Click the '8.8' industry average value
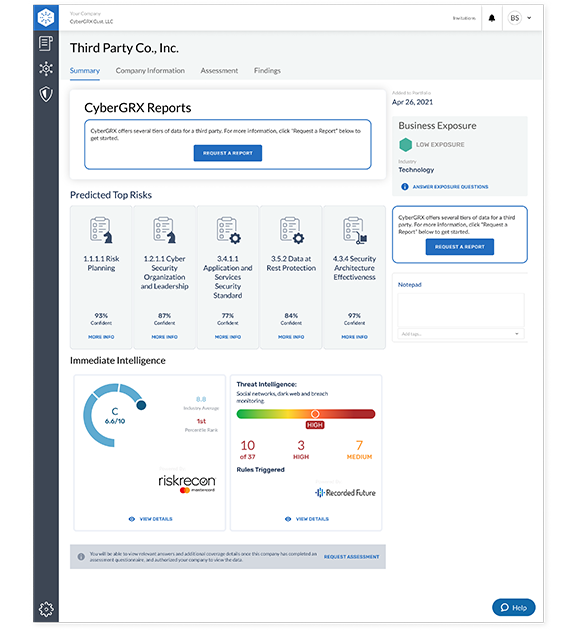The width and height of the screenshot is (580, 630). [x=201, y=399]
